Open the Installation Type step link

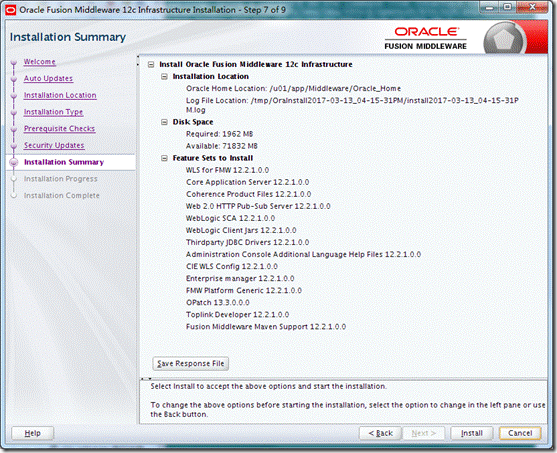click(53, 112)
